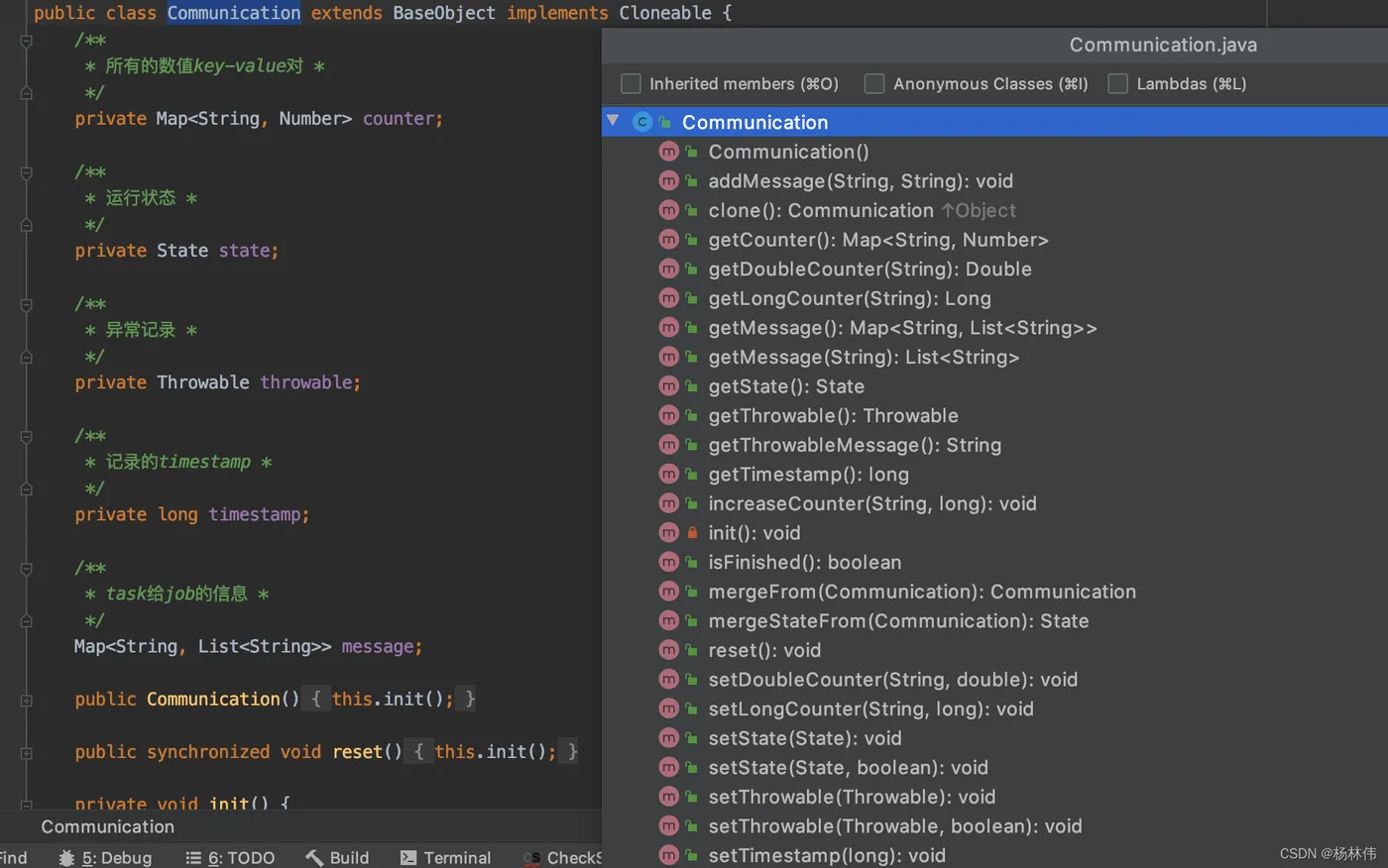Collapse Javadoc fold above state field
The width and height of the screenshot is (1388, 868).
[x=27, y=172]
